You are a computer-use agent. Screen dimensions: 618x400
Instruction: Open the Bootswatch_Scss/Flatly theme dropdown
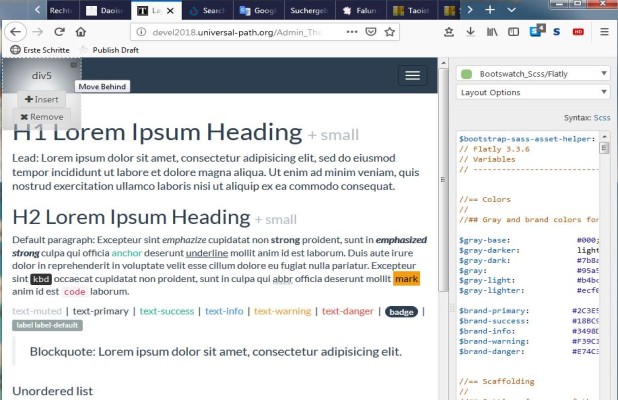[x=535, y=74]
